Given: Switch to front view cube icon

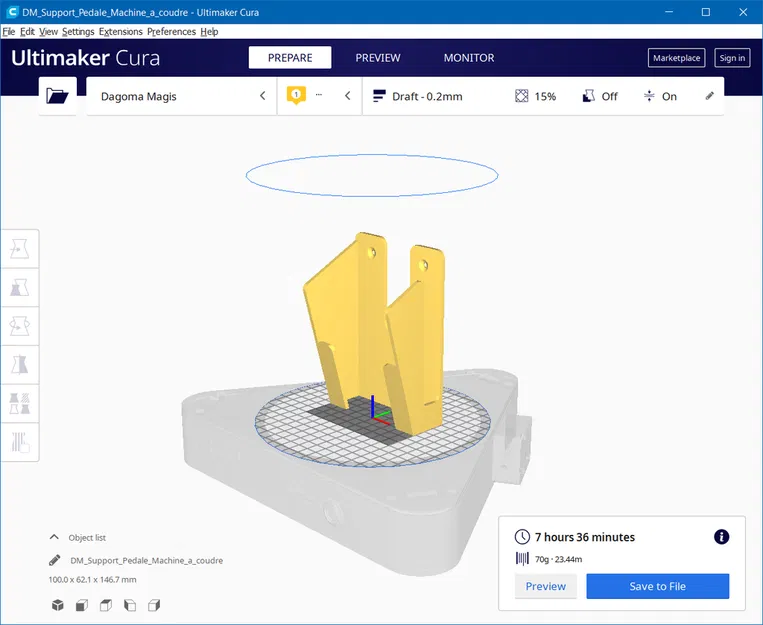Looking at the screenshot, I should pyautogui.click(x=82, y=605).
